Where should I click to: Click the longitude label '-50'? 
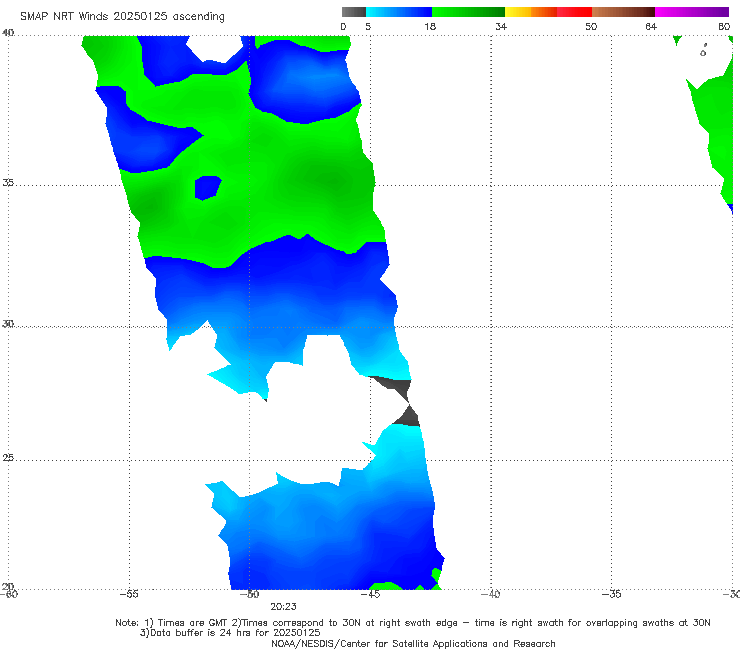coord(249,594)
